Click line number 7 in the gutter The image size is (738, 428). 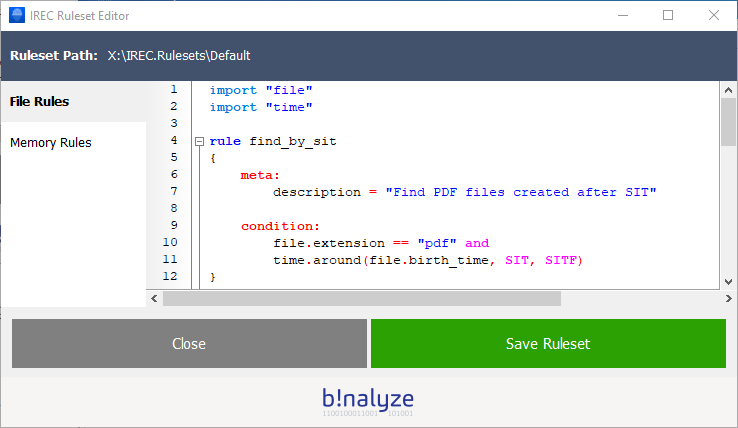coord(173,191)
